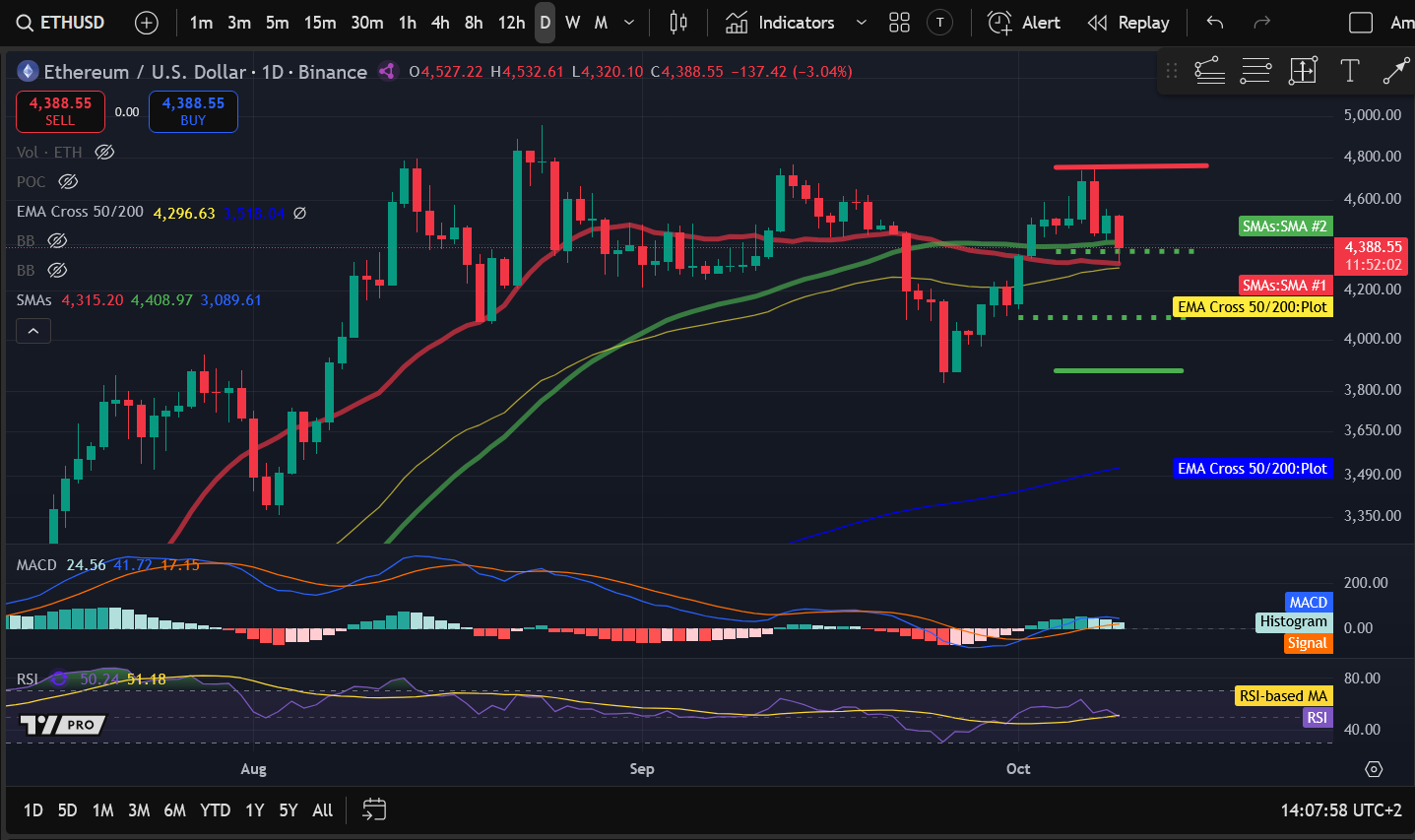Set the date range to 6M
The height and width of the screenshot is (840, 1415).
pyautogui.click(x=174, y=810)
